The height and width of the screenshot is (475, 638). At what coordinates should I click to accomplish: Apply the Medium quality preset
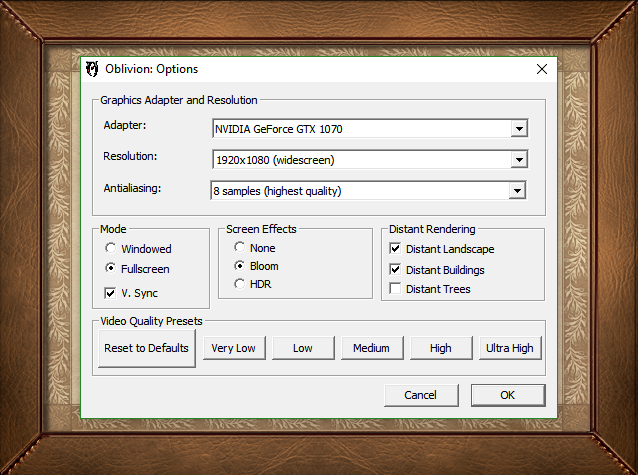tap(372, 348)
